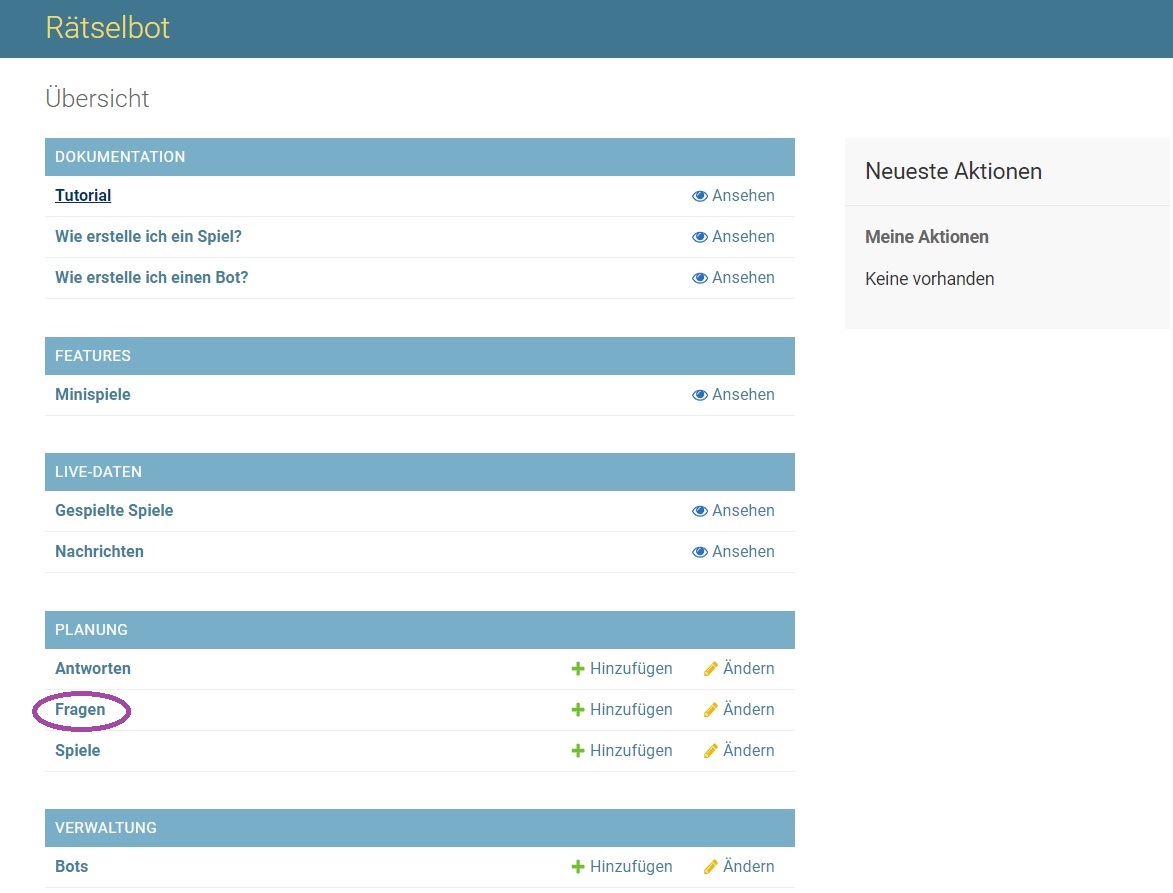Open the Tutorial documentation link
Image resolution: width=1173 pixels, height=893 pixels.
(83, 196)
